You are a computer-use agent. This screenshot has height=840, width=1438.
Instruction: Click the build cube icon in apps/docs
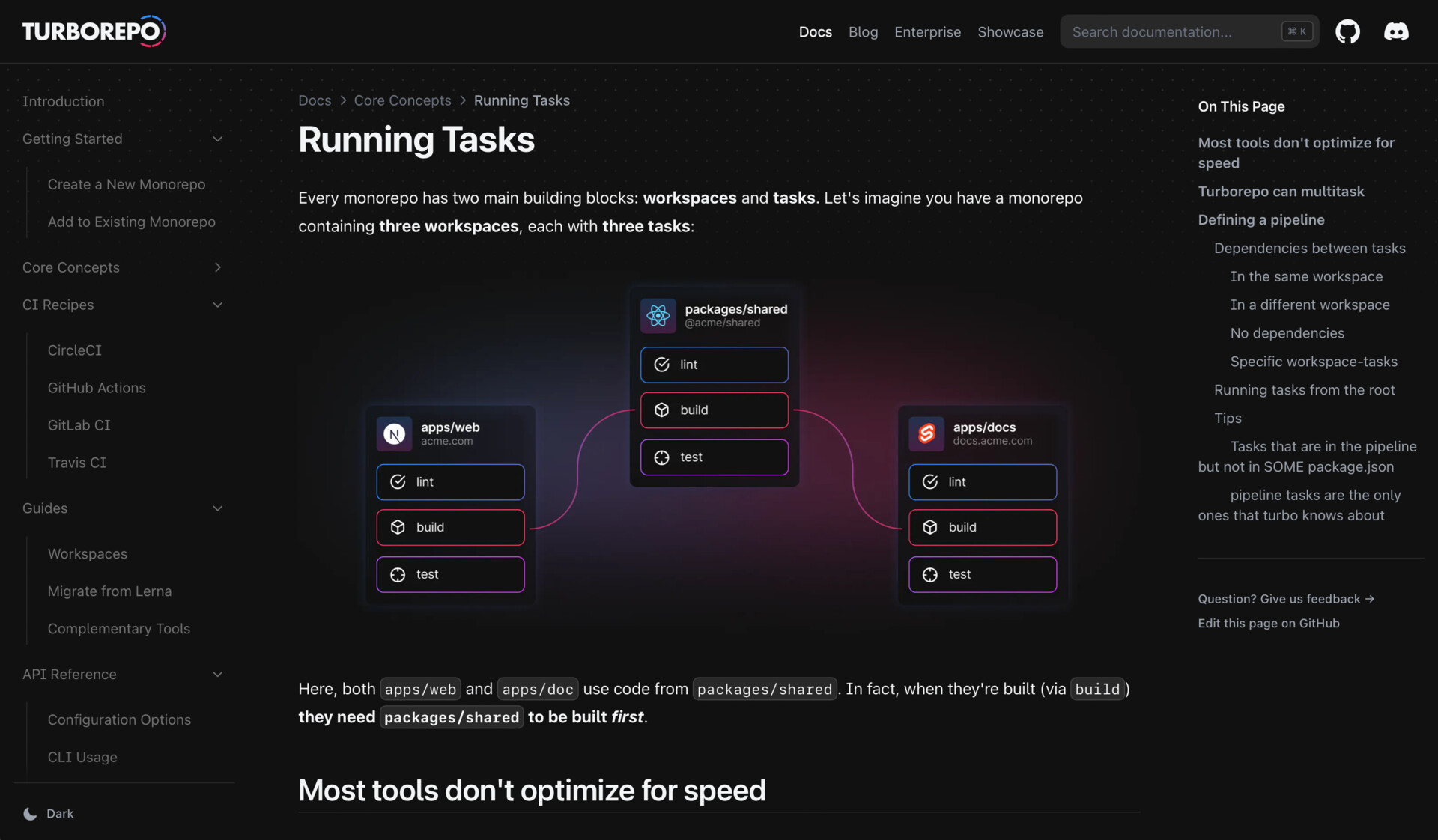[930, 527]
